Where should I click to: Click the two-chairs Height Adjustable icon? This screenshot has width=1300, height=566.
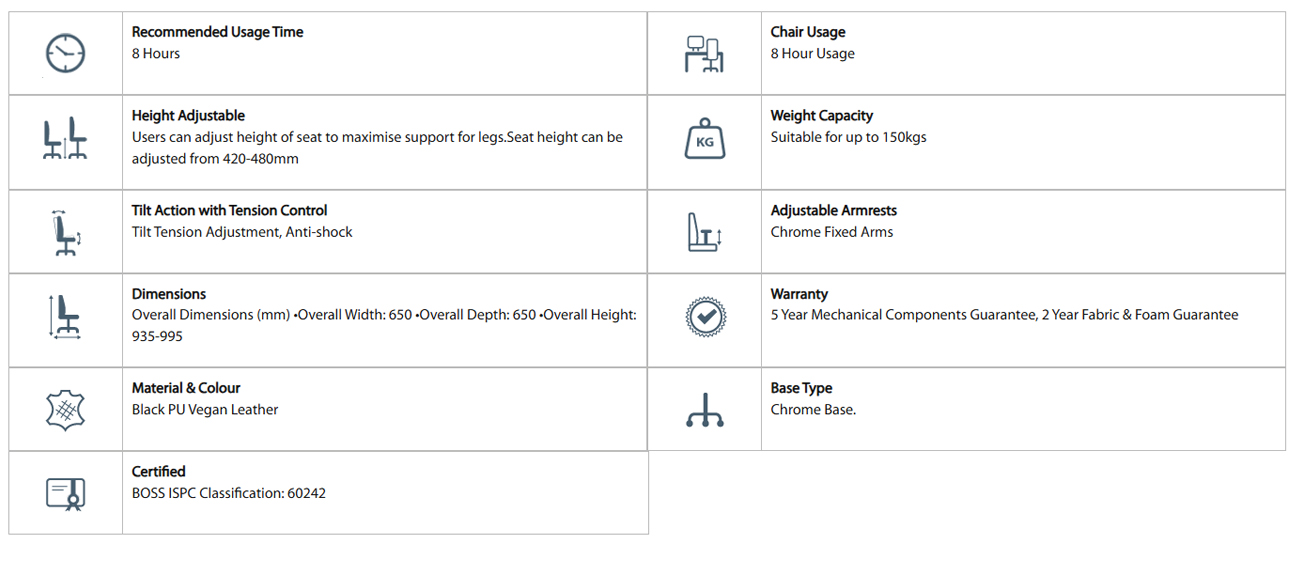tap(66, 138)
